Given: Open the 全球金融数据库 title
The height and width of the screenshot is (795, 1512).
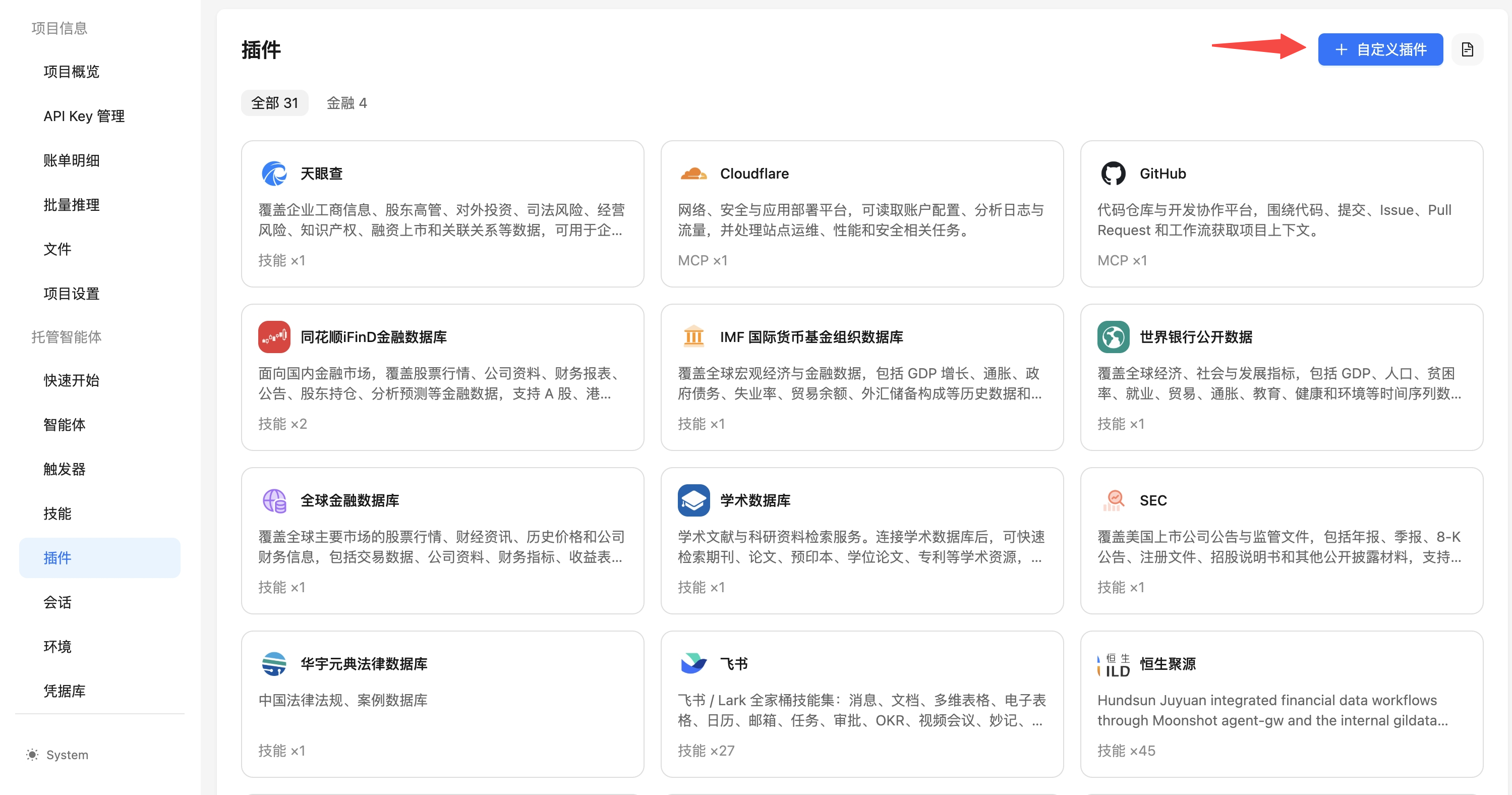Looking at the screenshot, I should [350, 501].
